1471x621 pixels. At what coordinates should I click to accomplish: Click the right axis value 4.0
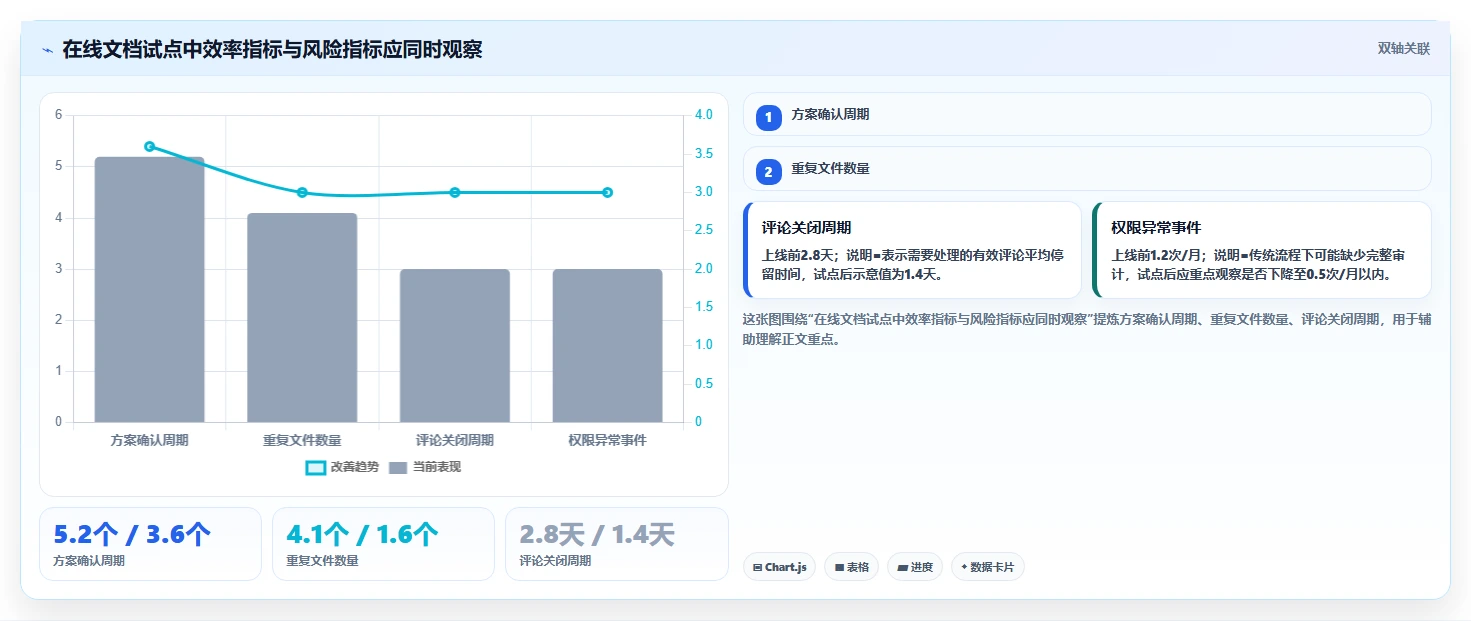703,115
